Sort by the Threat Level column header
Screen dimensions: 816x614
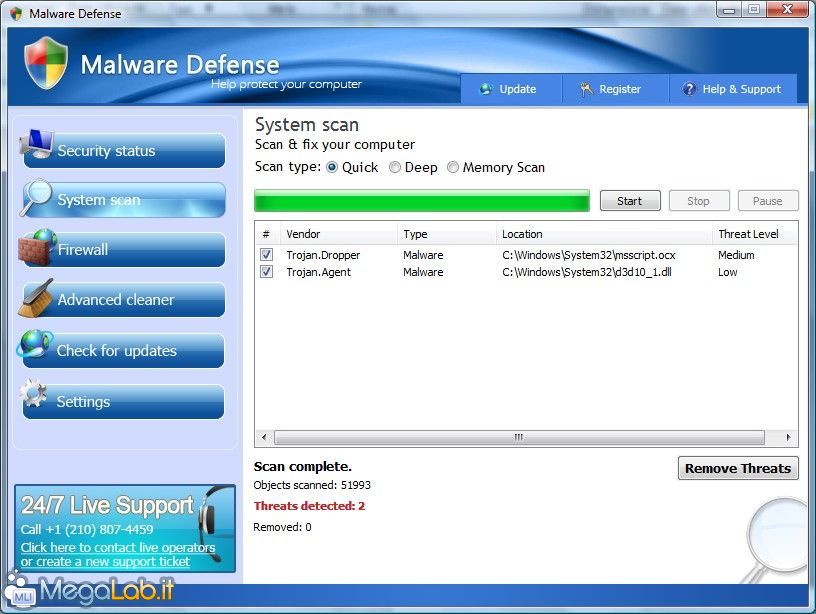click(x=755, y=234)
